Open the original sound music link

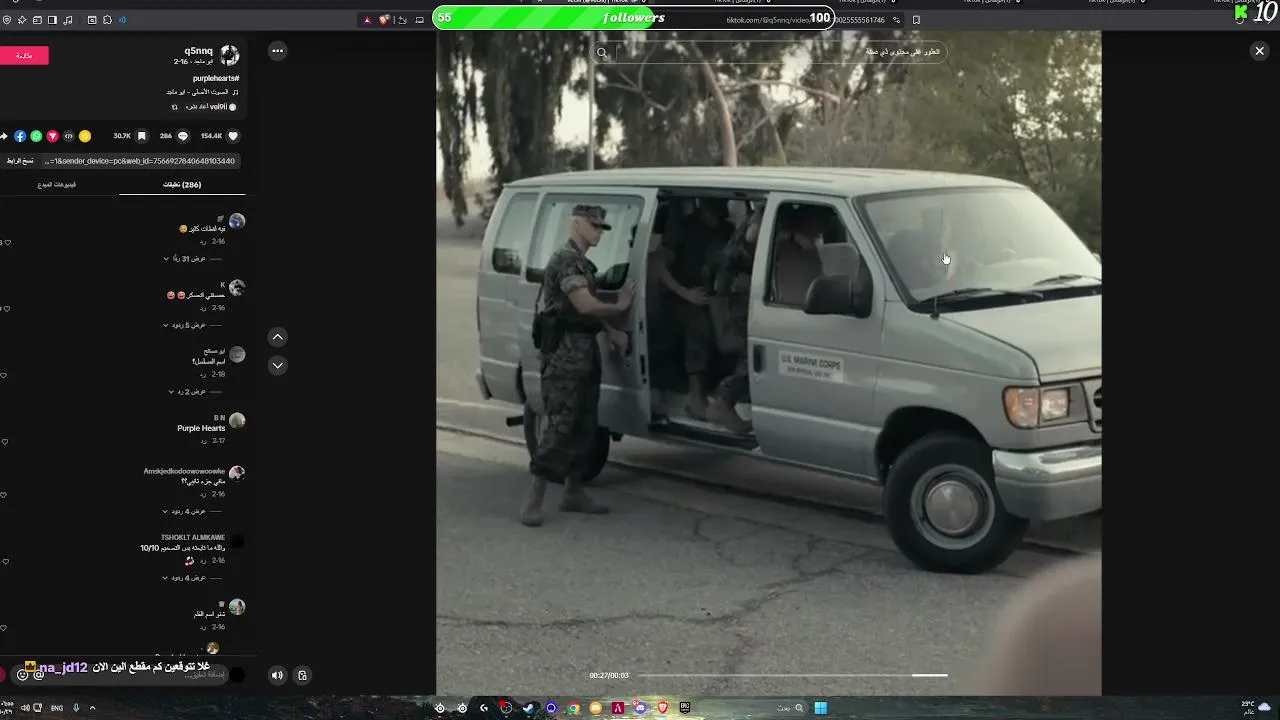coord(203,92)
